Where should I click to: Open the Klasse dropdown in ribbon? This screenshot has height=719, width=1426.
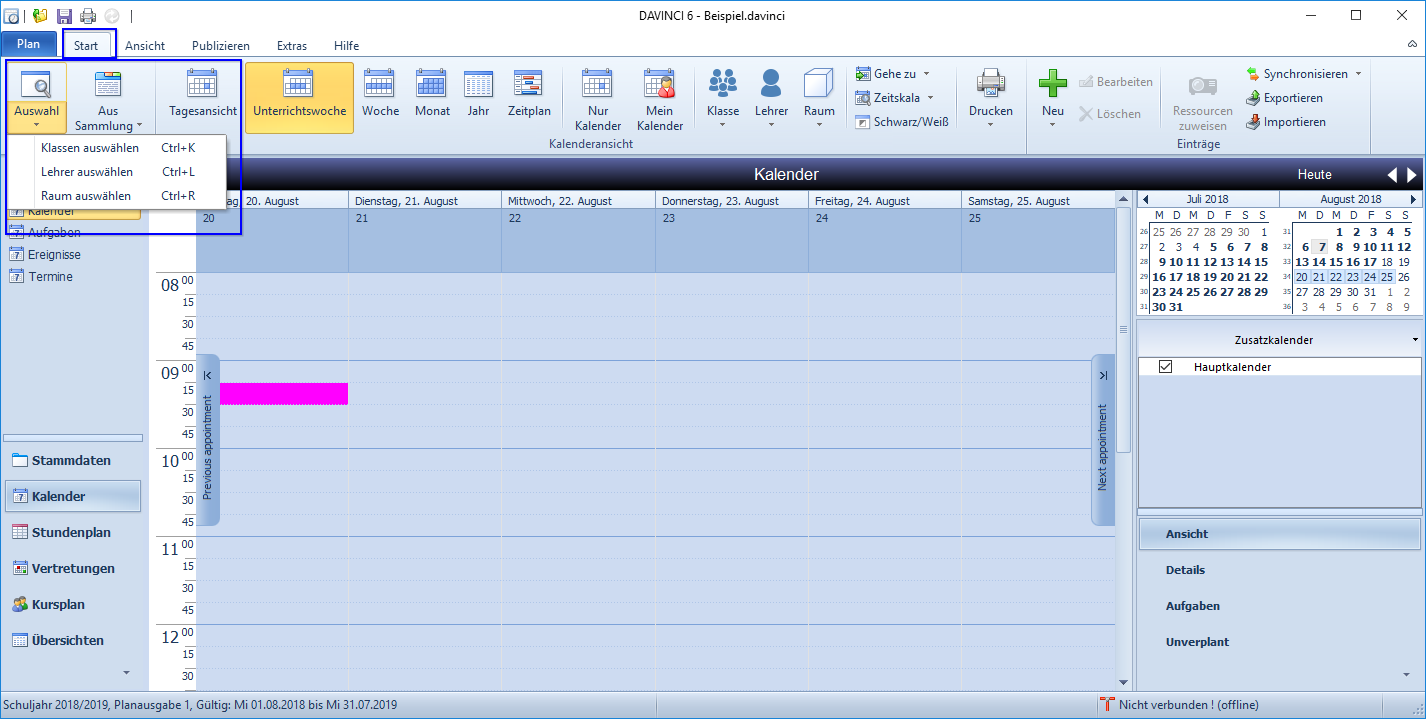722,98
